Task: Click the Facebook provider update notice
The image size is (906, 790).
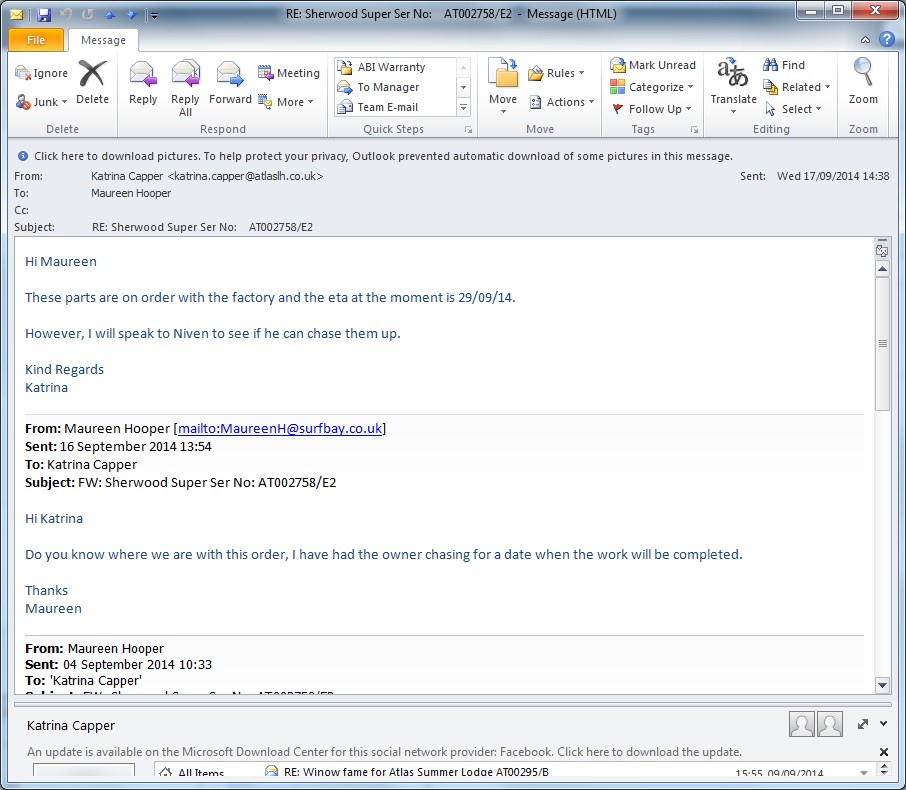Action: (x=384, y=752)
